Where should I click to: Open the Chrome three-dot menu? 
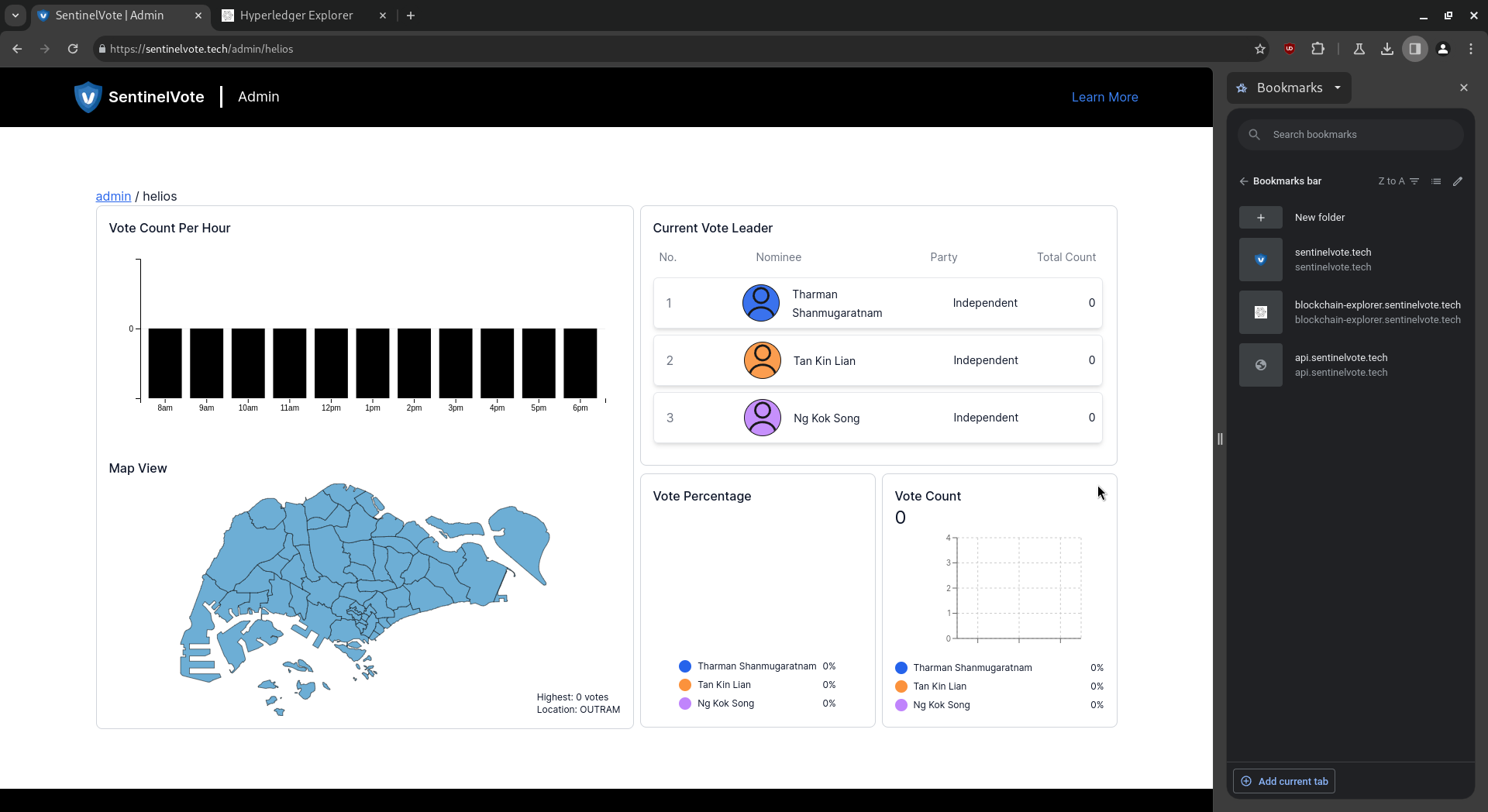pyautogui.click(x=1470, y=49)
